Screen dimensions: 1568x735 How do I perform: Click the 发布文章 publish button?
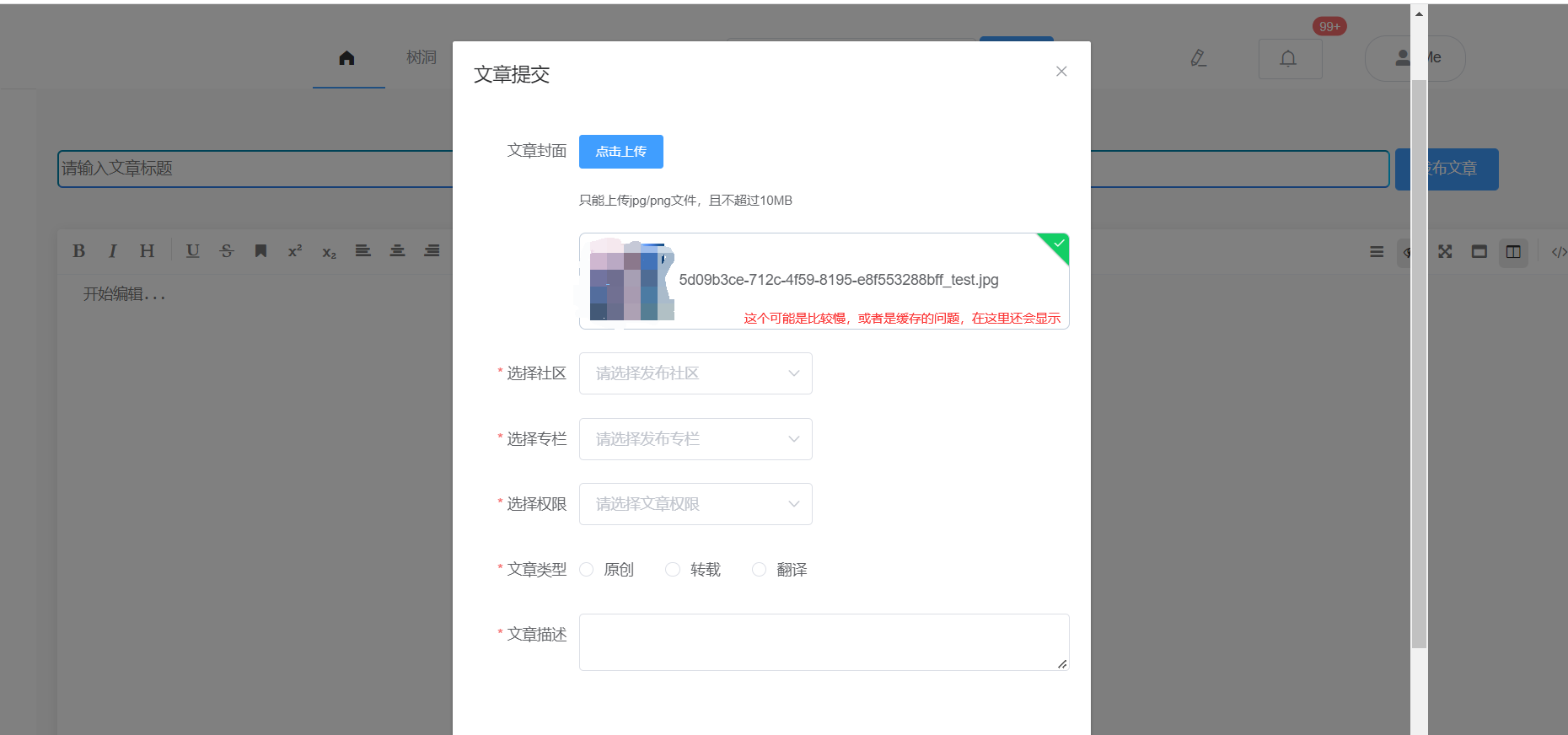click(x=1447, y=169)
